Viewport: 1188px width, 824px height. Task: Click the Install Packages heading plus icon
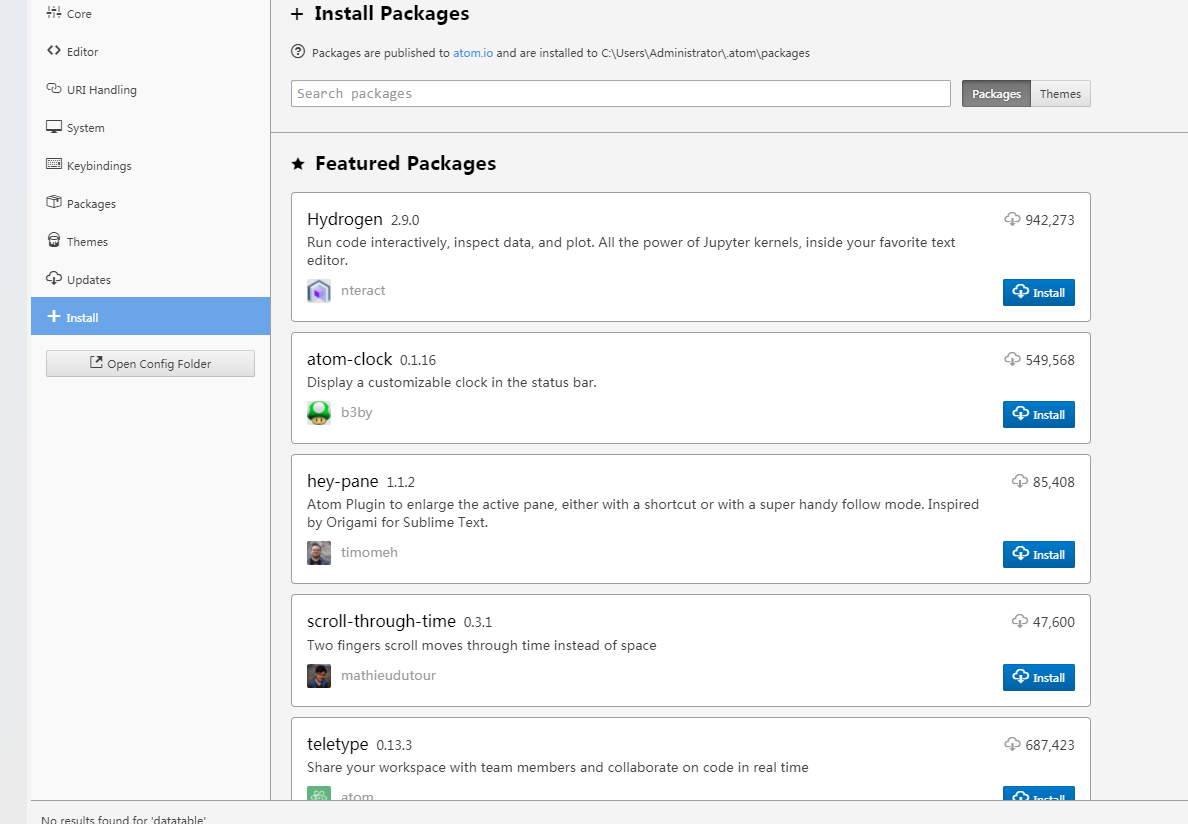click(x=297, y=14)
